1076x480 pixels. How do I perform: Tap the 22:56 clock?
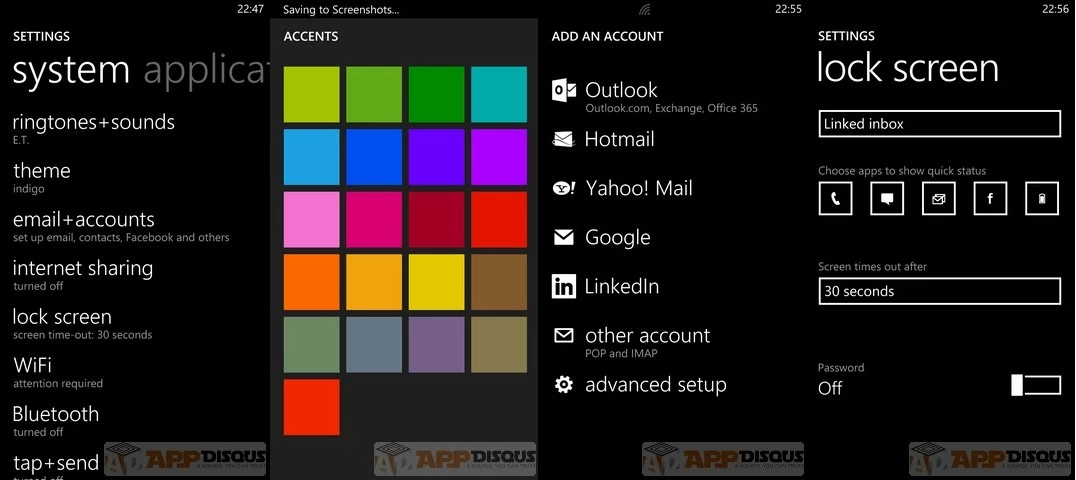(x=1055, y=10)
